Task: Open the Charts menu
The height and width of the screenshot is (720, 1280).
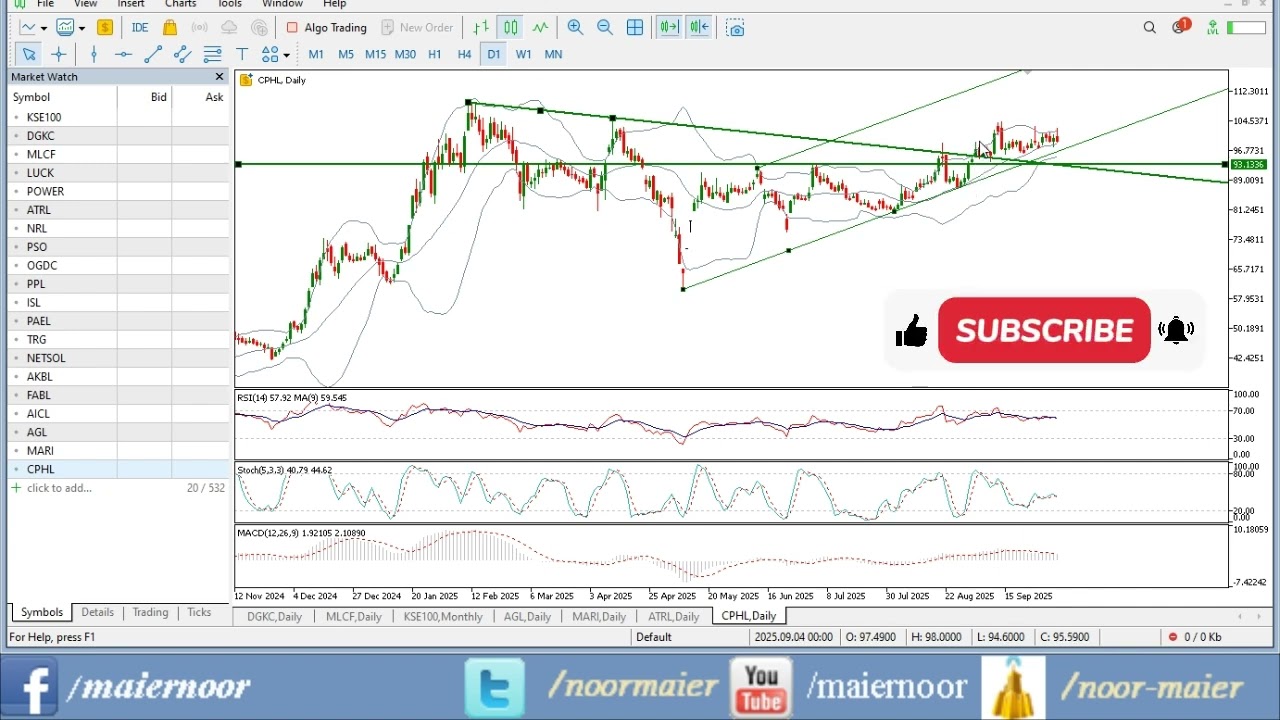Action: (x=180, y=4)
